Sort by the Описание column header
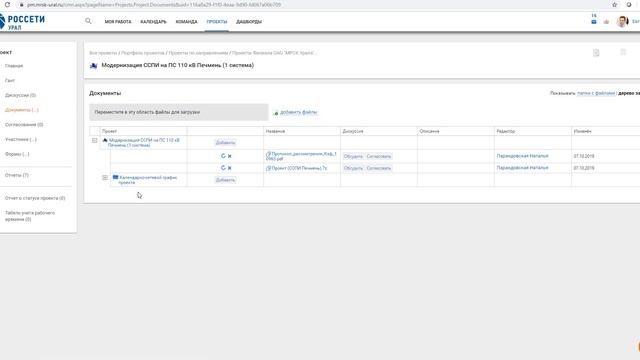The width and height of the screenshot is (640, 360). tap(429, 131)
